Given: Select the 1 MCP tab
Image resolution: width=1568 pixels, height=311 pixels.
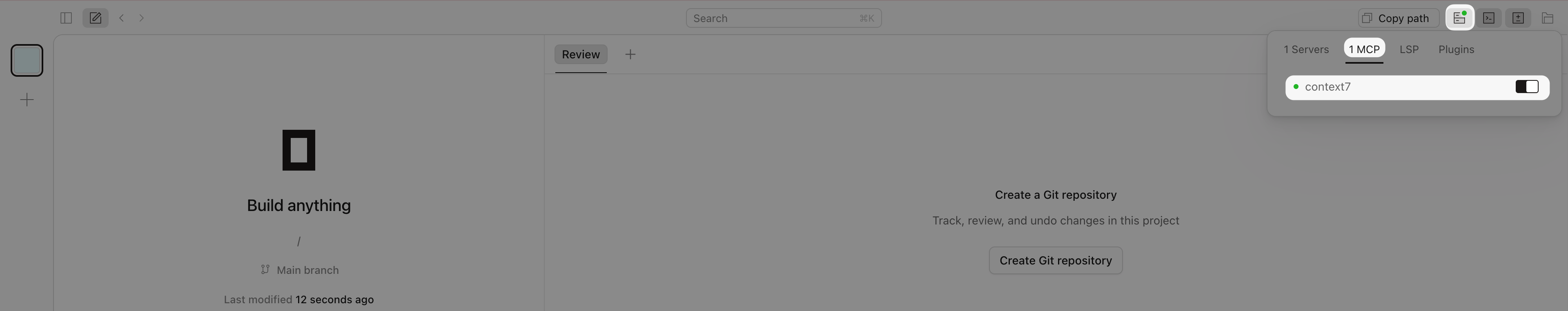Looking at the screenshot, I should 1364,49.
